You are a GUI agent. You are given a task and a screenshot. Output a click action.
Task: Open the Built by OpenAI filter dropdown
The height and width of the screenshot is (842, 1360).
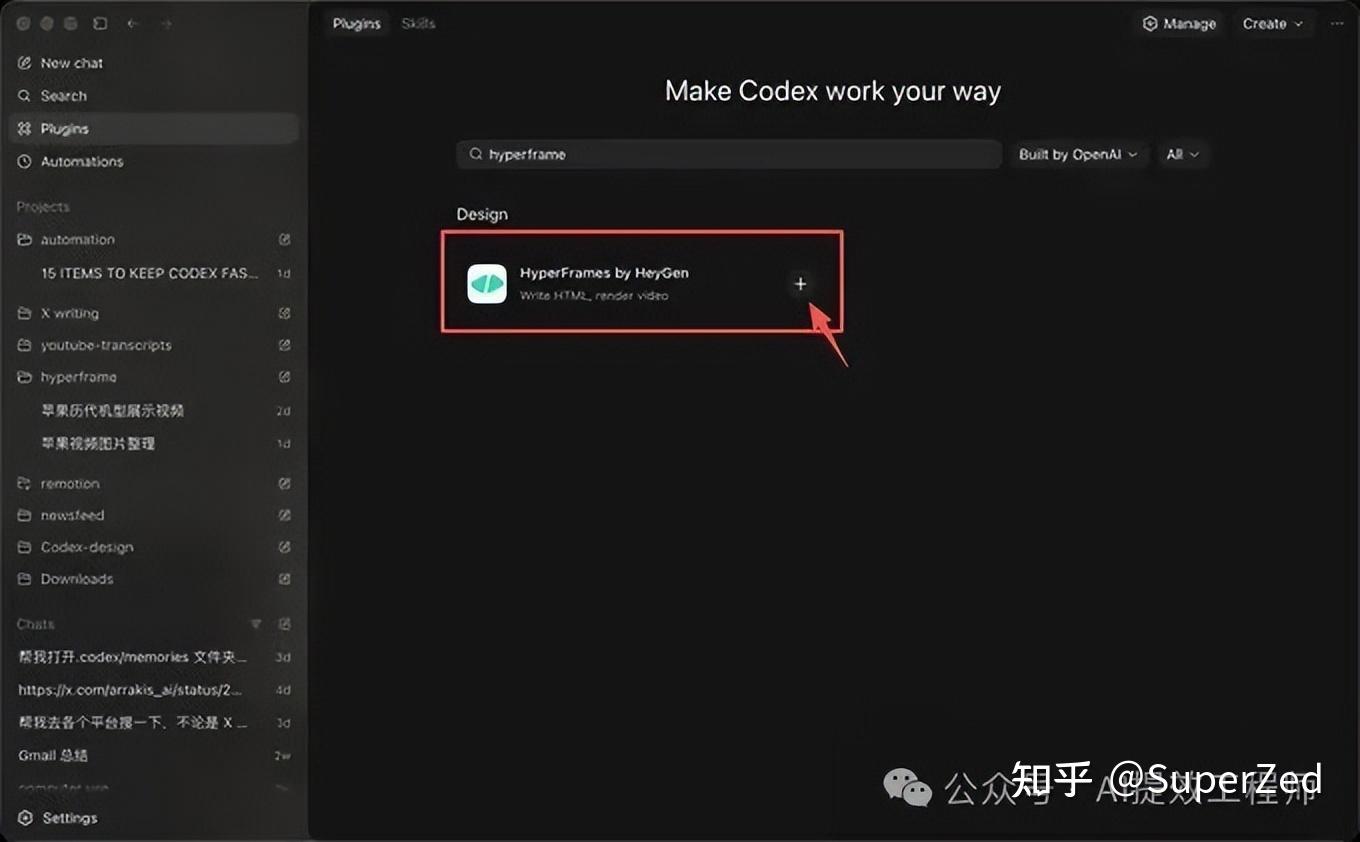(1078, 154)
